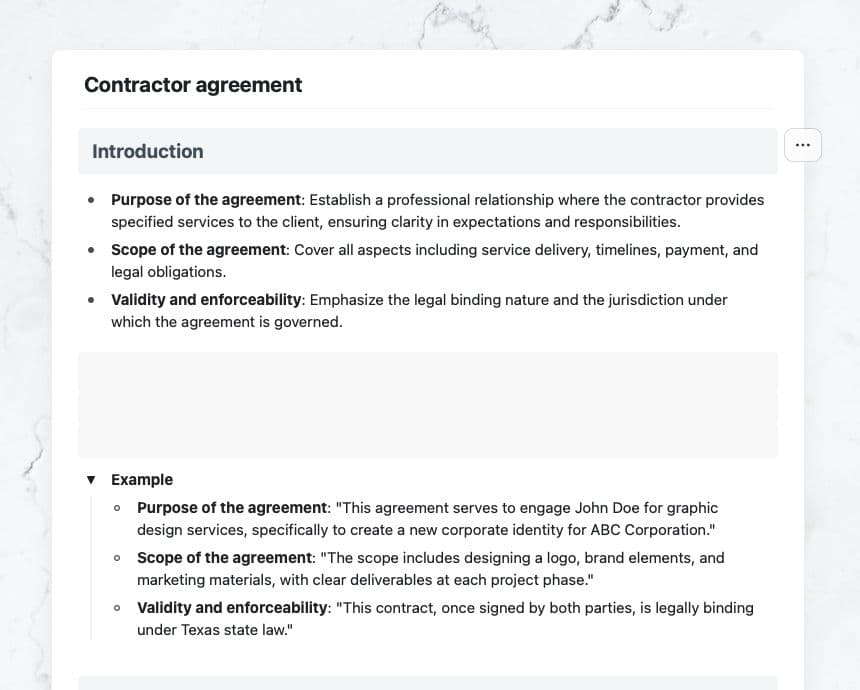The image size is (860, 690).
Task: Click the "Example" toggle label
Action: [x=142, y=480]
